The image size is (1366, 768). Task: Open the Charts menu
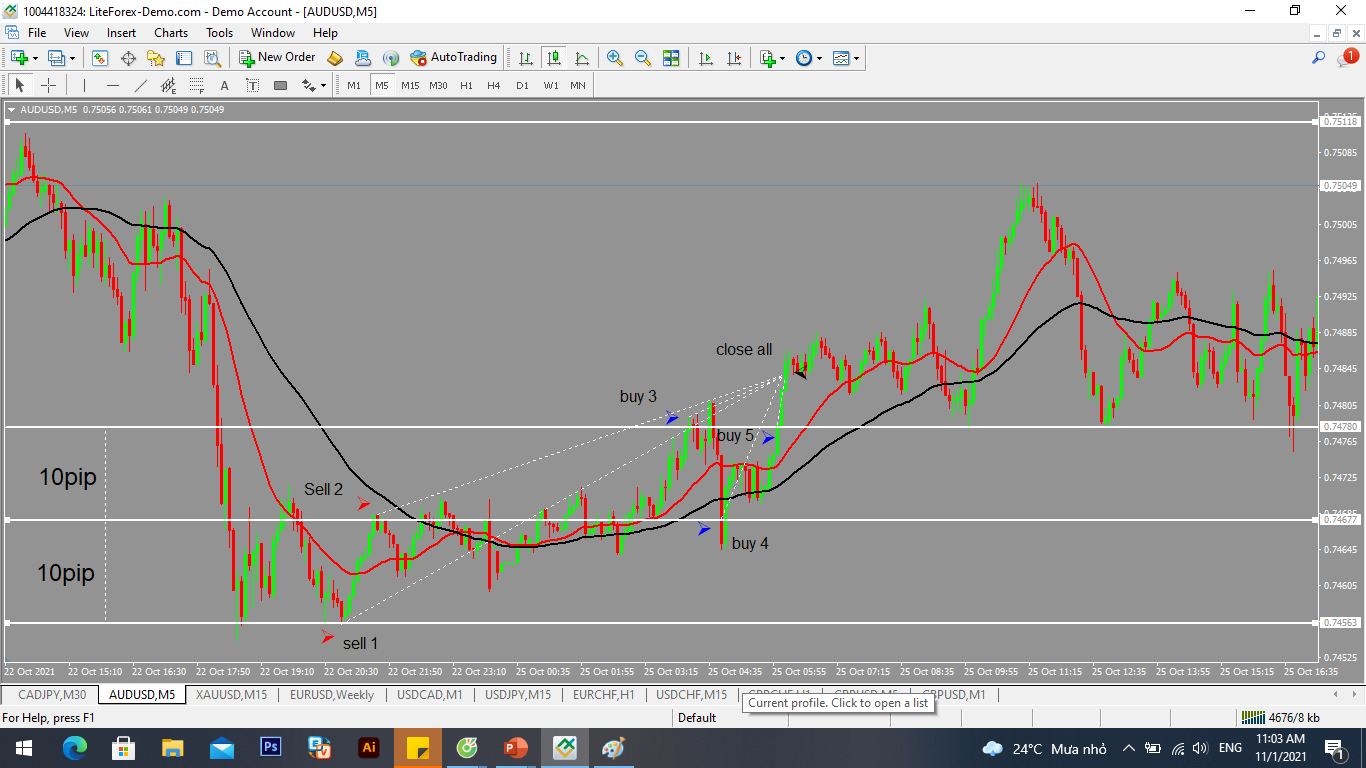tap(170, 33)
